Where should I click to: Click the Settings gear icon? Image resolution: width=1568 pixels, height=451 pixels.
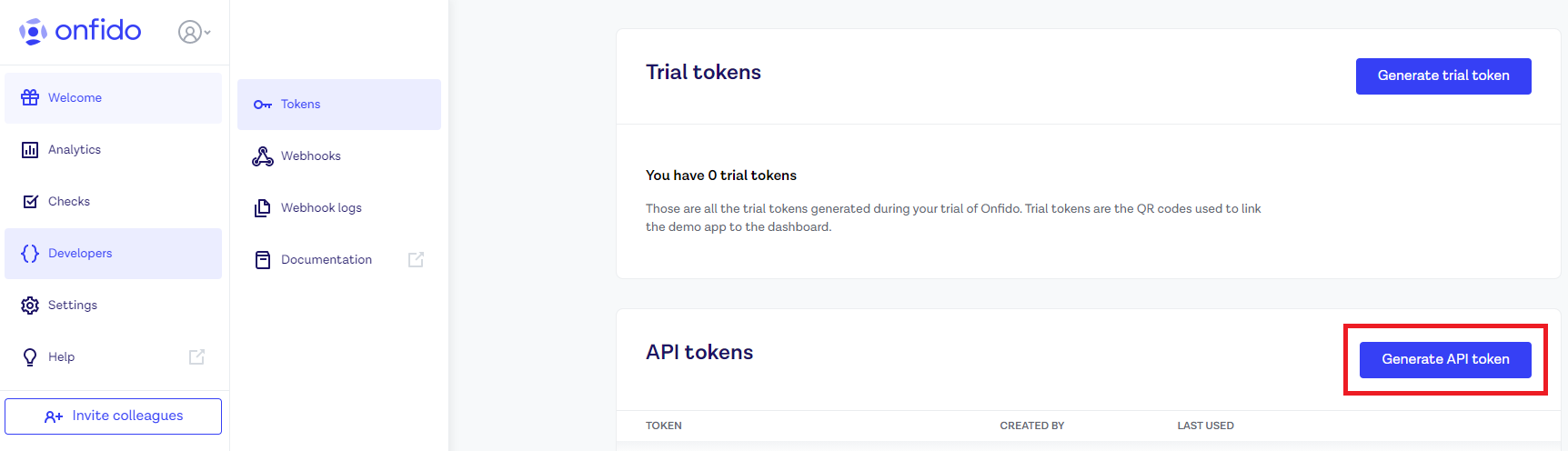pos(30,306)
